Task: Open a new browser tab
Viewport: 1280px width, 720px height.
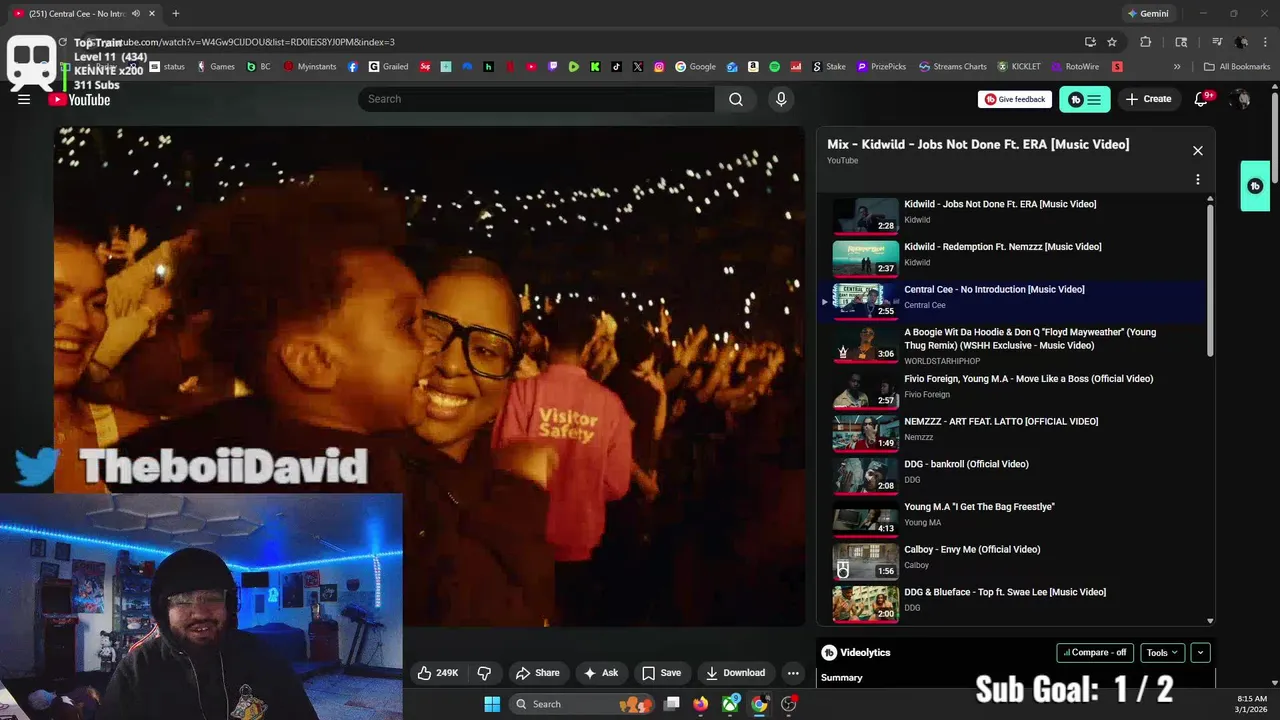Action: point(176,14)
